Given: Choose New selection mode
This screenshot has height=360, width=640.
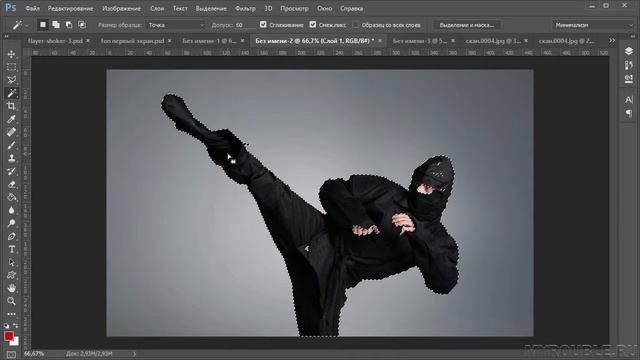Looking at the screenshot, I should tap(43, 25).
